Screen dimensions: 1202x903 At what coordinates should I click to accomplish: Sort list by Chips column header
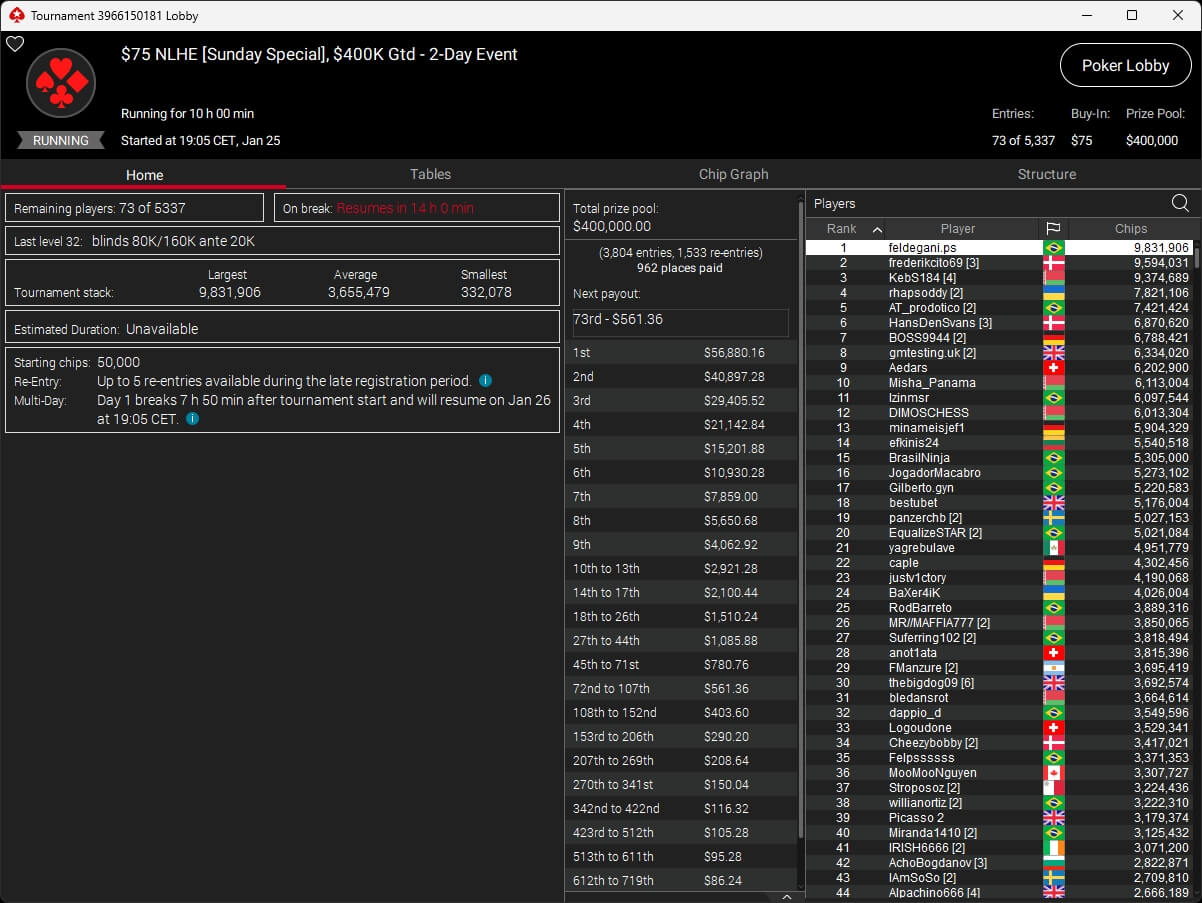[x=1131, y=229]
